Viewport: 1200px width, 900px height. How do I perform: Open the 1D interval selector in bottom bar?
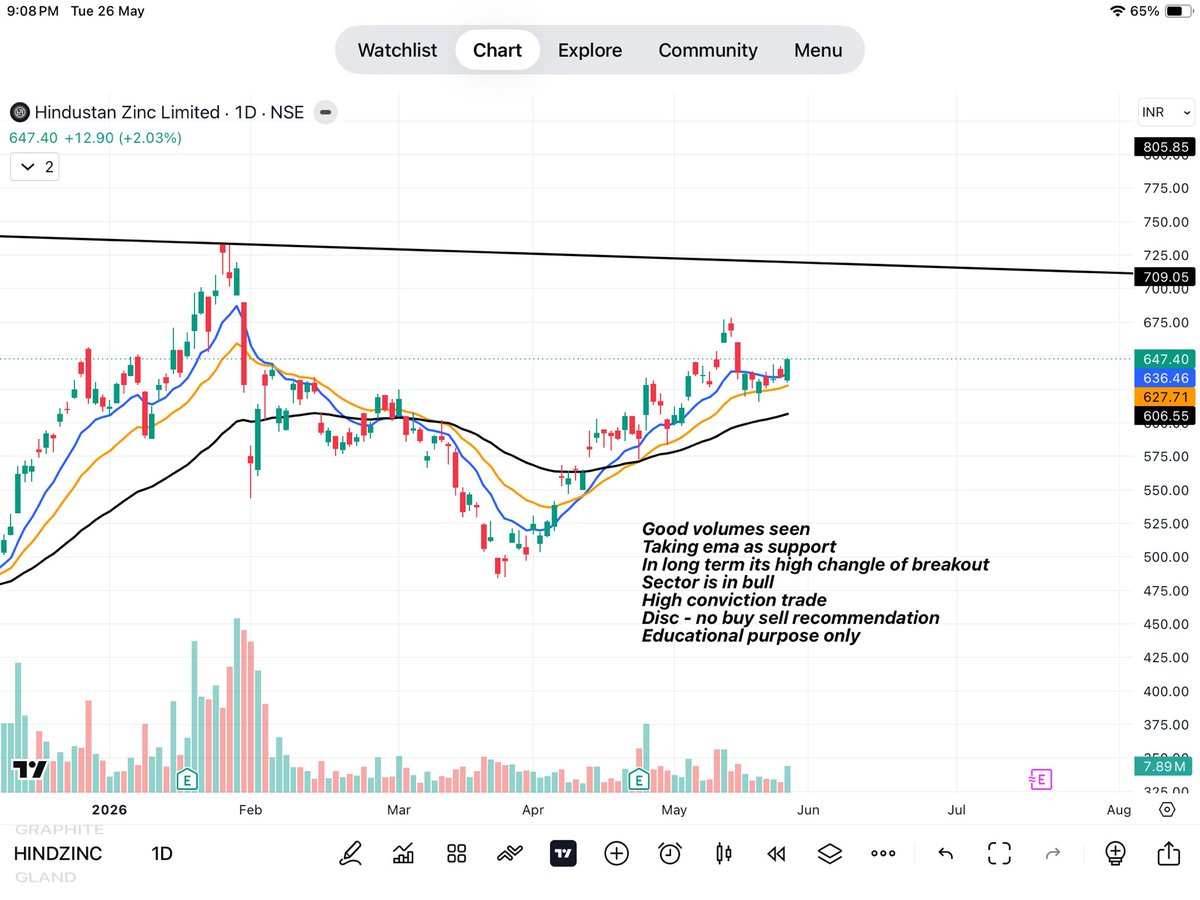162,854
